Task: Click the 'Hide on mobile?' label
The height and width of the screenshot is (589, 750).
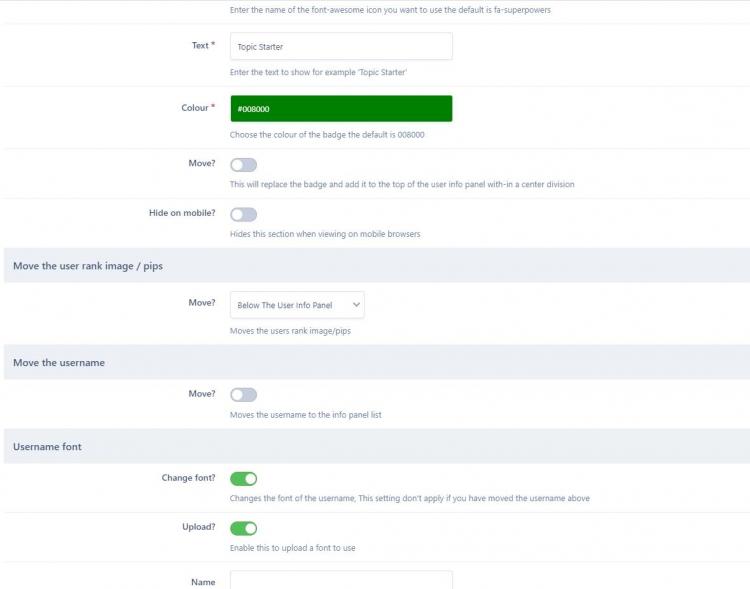Action: 181,213
